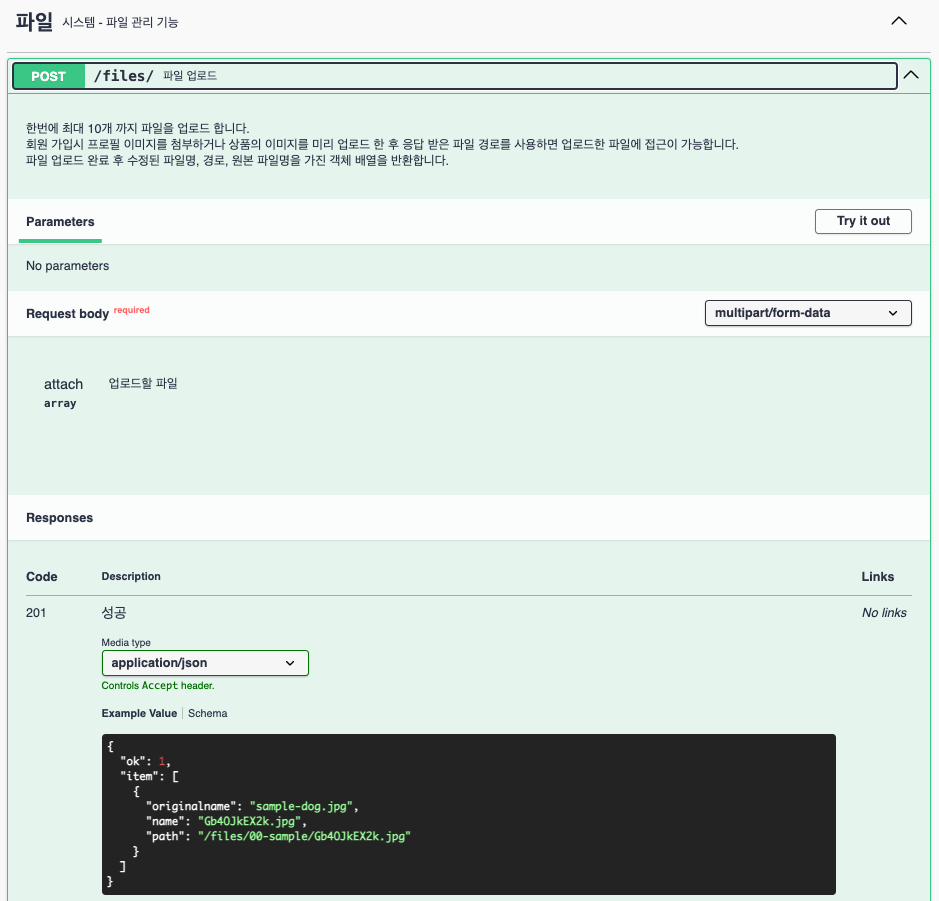
Task: Click the No links text
Action: (x=884, y=612)
